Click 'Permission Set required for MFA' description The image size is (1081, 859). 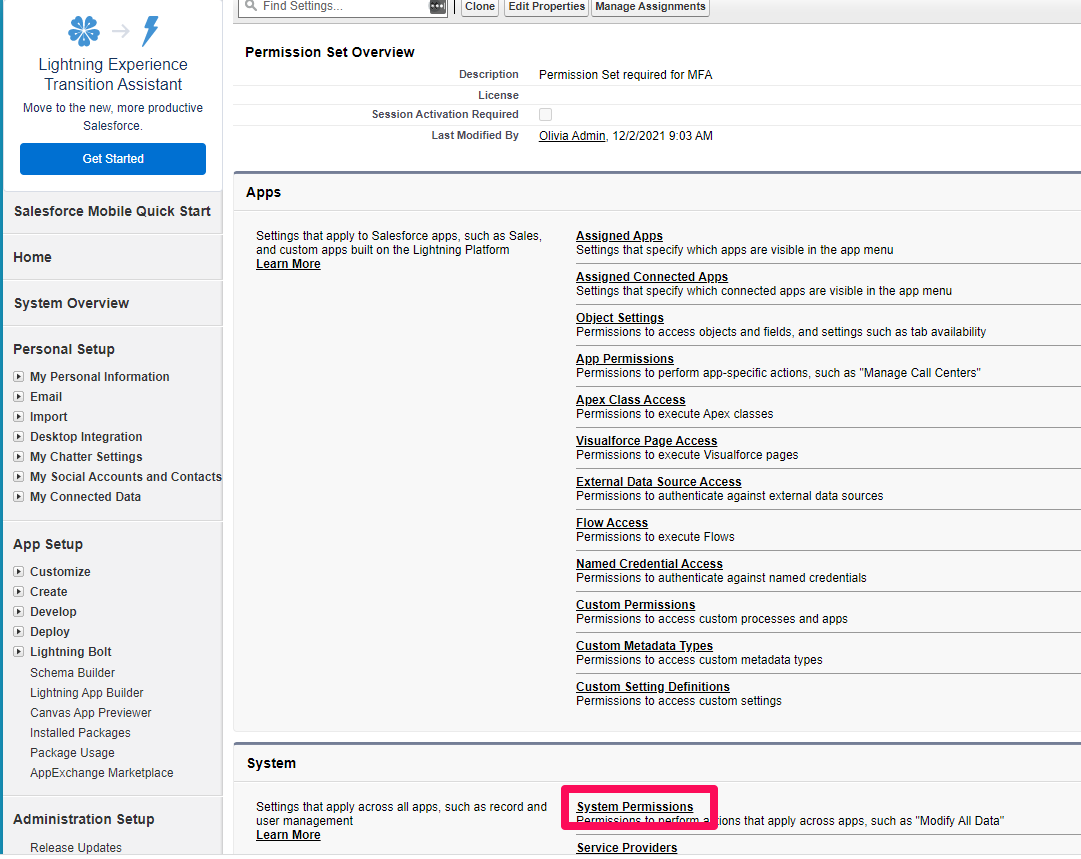tap(625, 74)
